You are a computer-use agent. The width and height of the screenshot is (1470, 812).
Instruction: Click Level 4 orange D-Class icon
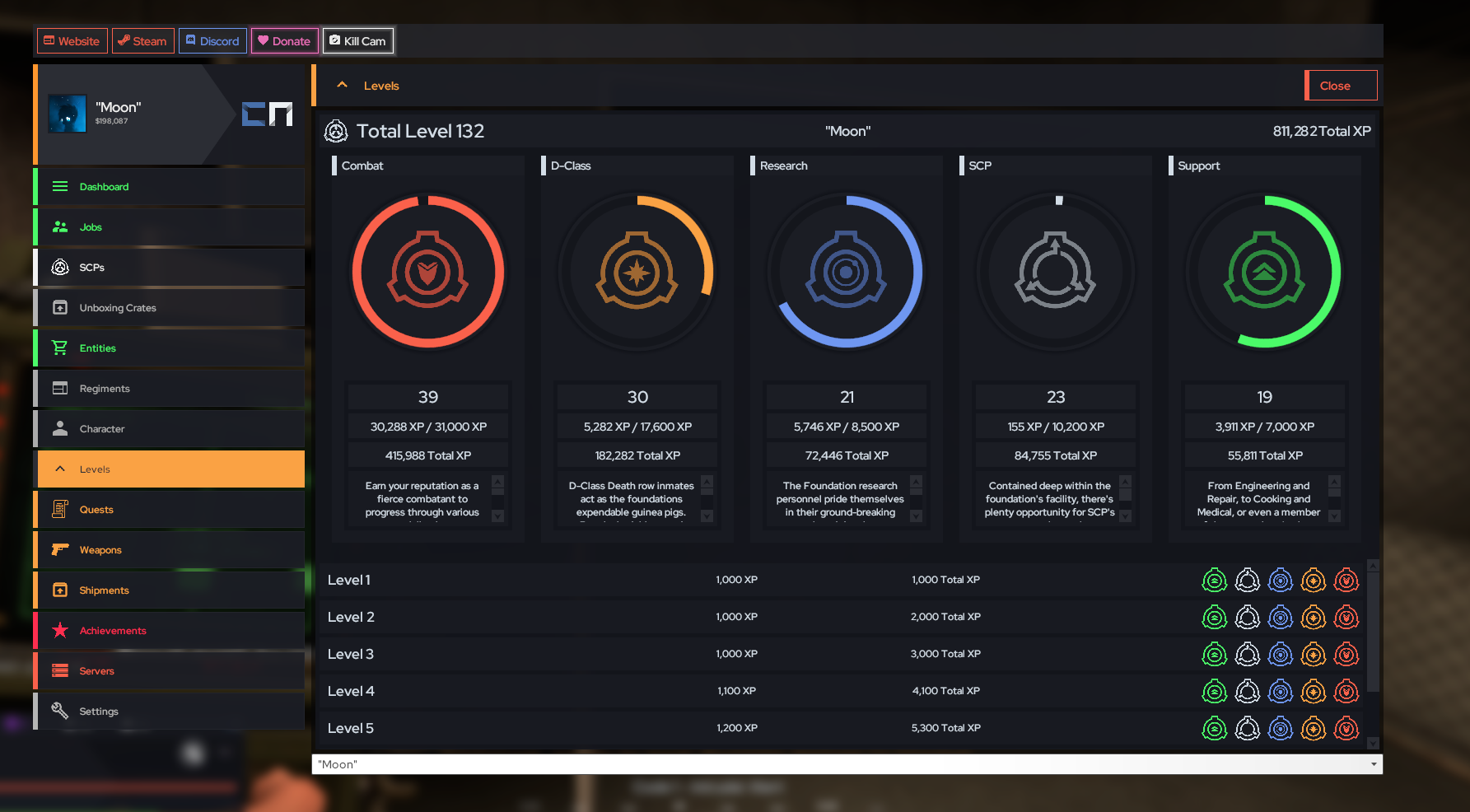[1314, 692]
